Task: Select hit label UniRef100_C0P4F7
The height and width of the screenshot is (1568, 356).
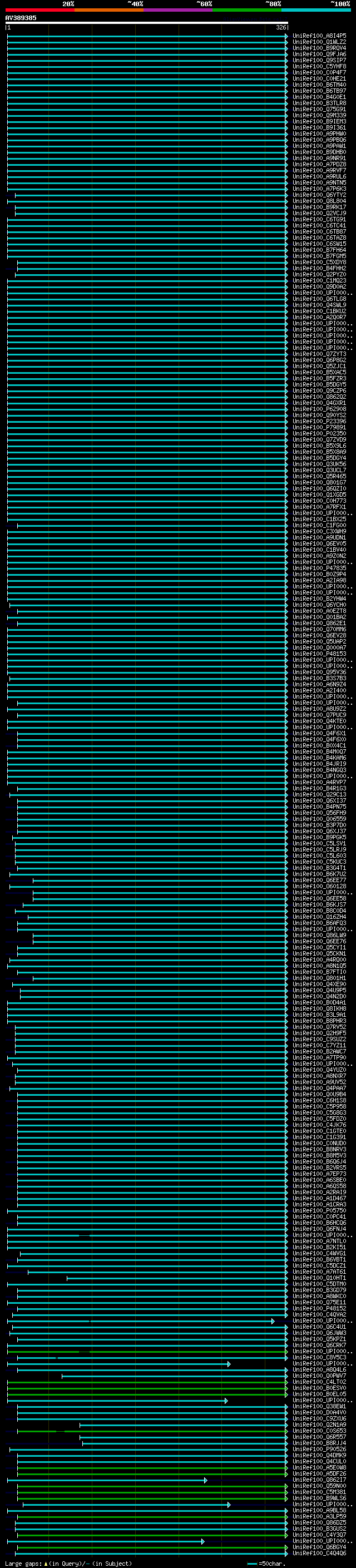Action: pyautogui.click(x=319, y=72)
